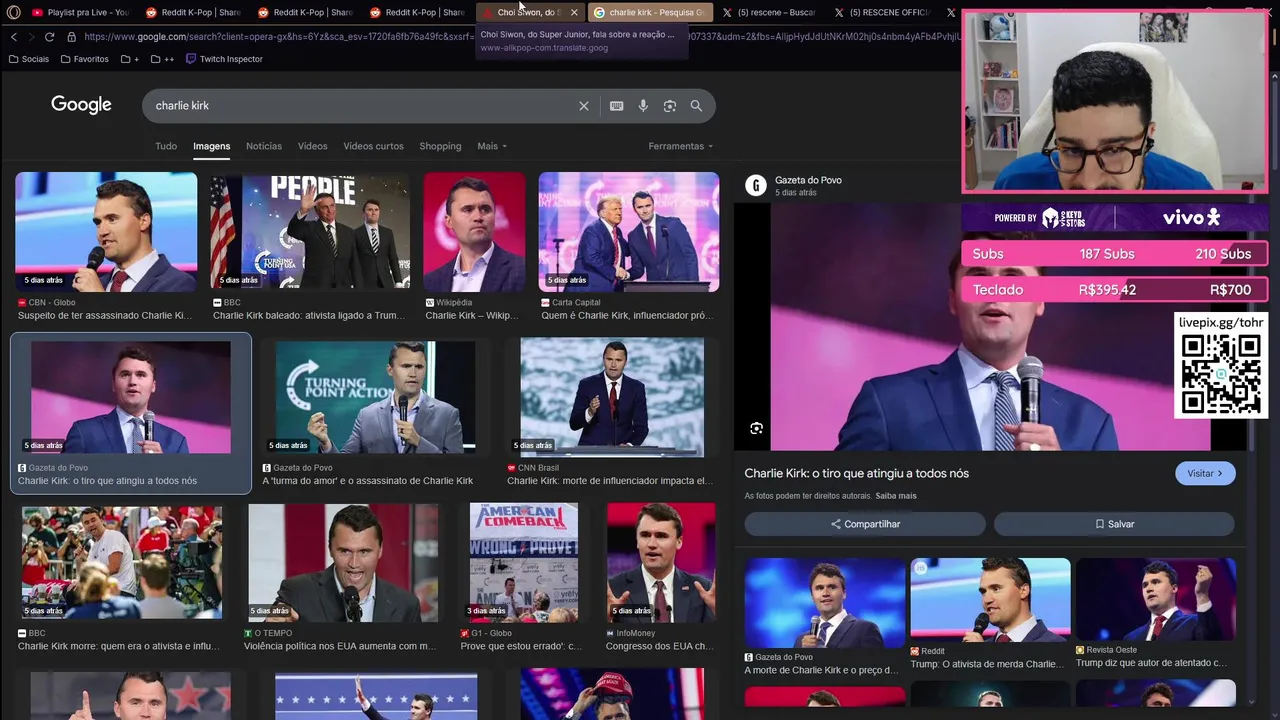This screenshot has width=1280, height=720.
Task: Search by image with Lens camera icon
Action: tap(670, 106)
